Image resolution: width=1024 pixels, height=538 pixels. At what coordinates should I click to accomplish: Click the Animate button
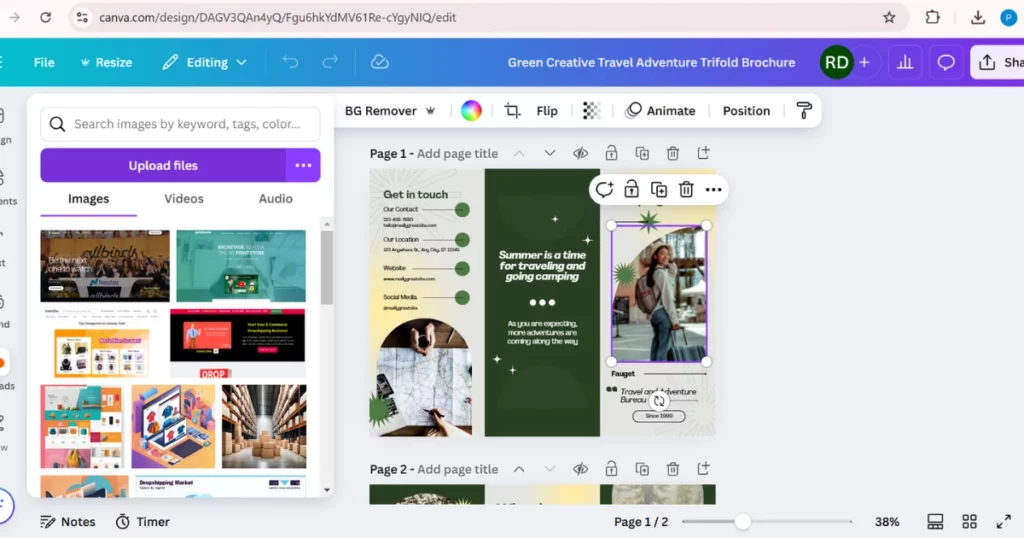[x=660, y=111]
